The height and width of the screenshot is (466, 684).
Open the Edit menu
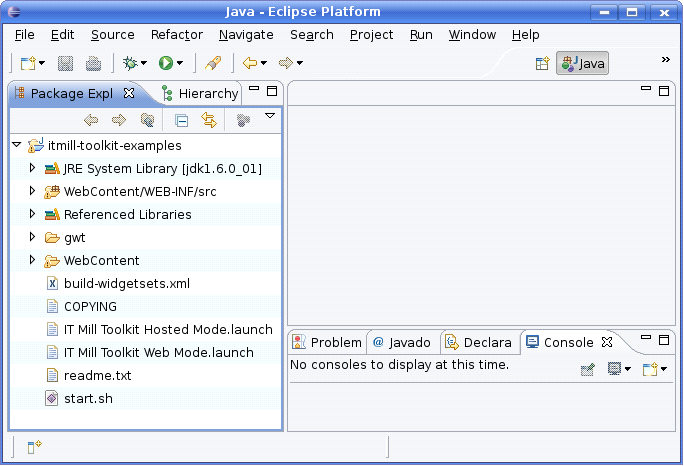[62, 35]
